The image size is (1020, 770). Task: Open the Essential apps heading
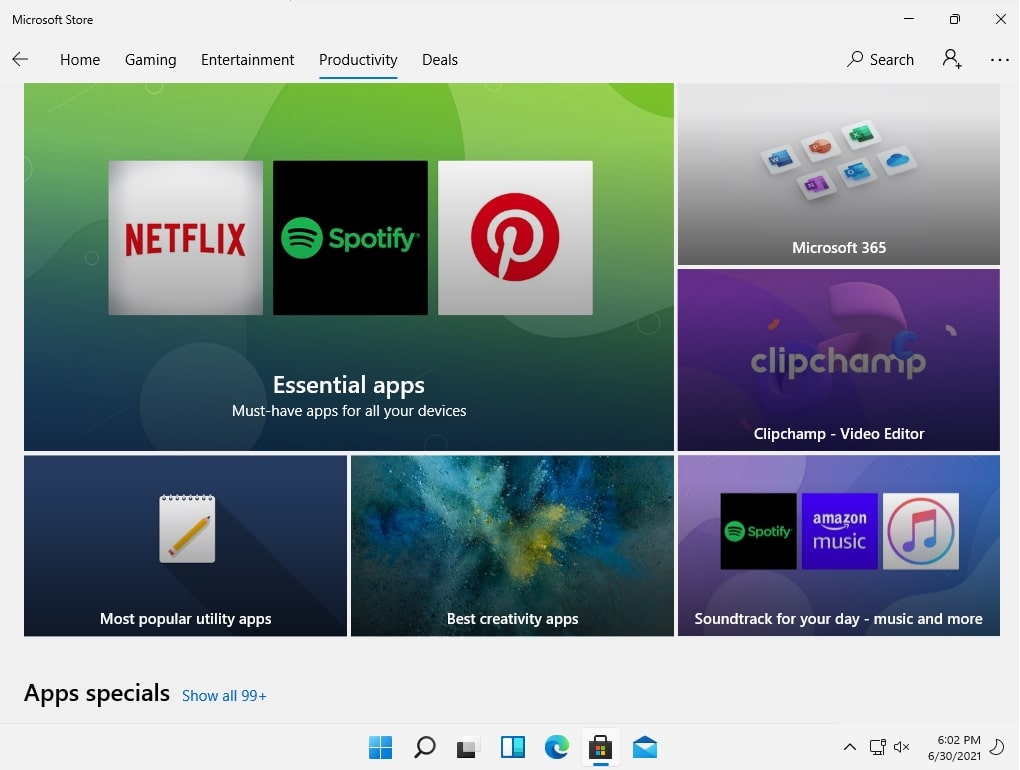[x=349, y=385]
